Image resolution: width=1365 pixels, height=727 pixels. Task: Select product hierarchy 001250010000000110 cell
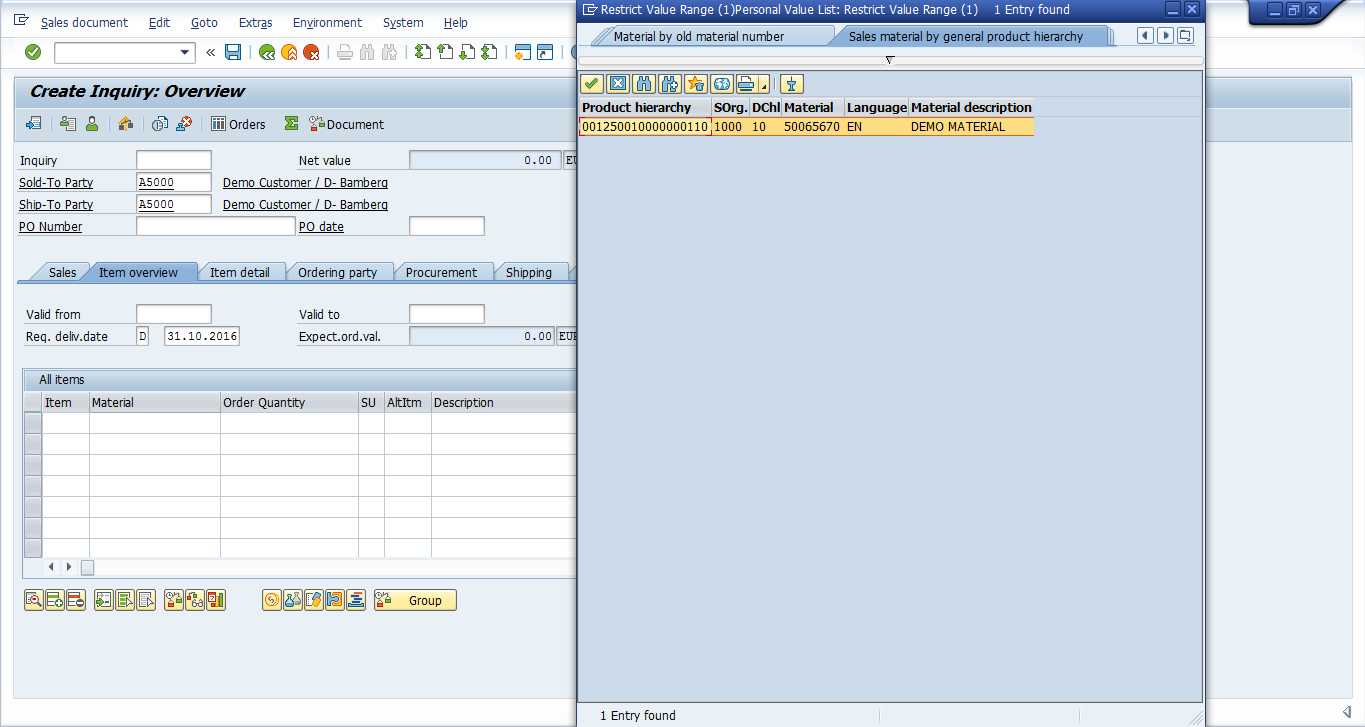[645, 127]
